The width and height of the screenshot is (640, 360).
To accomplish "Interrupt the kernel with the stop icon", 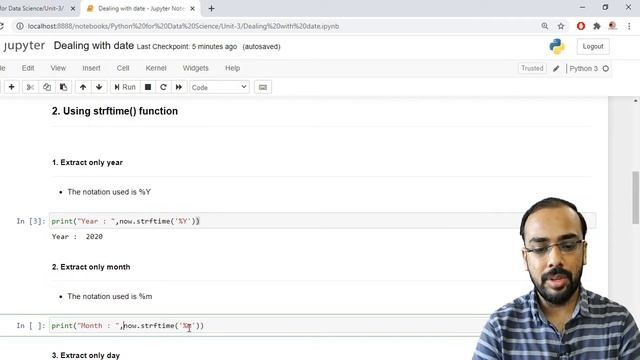I will 148,87.
